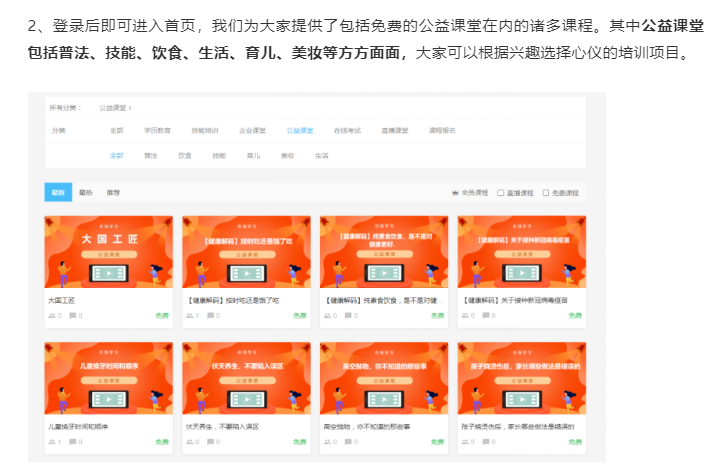The image size is (714, 469).
Task: Click the 公益课堂 breadcrumb with arrow
Action: click(x=115, y=108)
